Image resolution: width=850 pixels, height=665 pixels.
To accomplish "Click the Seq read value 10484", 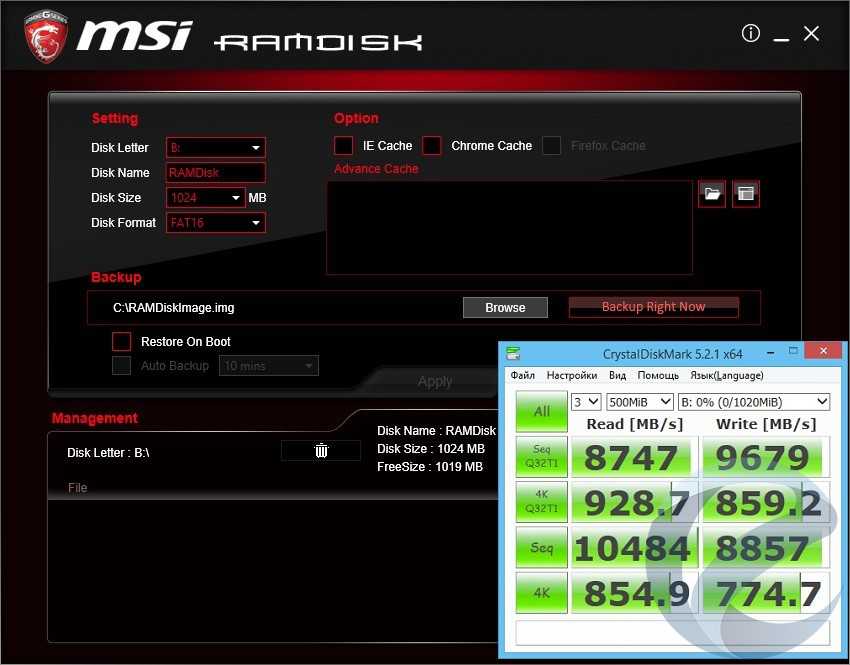I will (x=635, y=547).
